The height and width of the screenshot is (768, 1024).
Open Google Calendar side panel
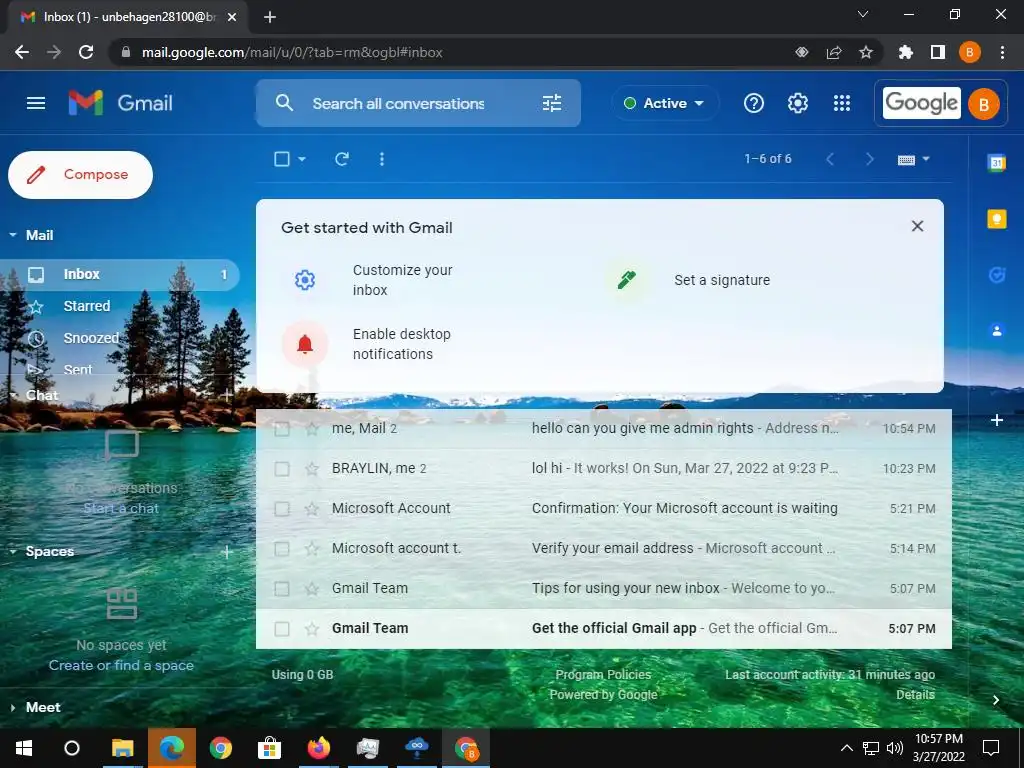[x=997, y=163]
